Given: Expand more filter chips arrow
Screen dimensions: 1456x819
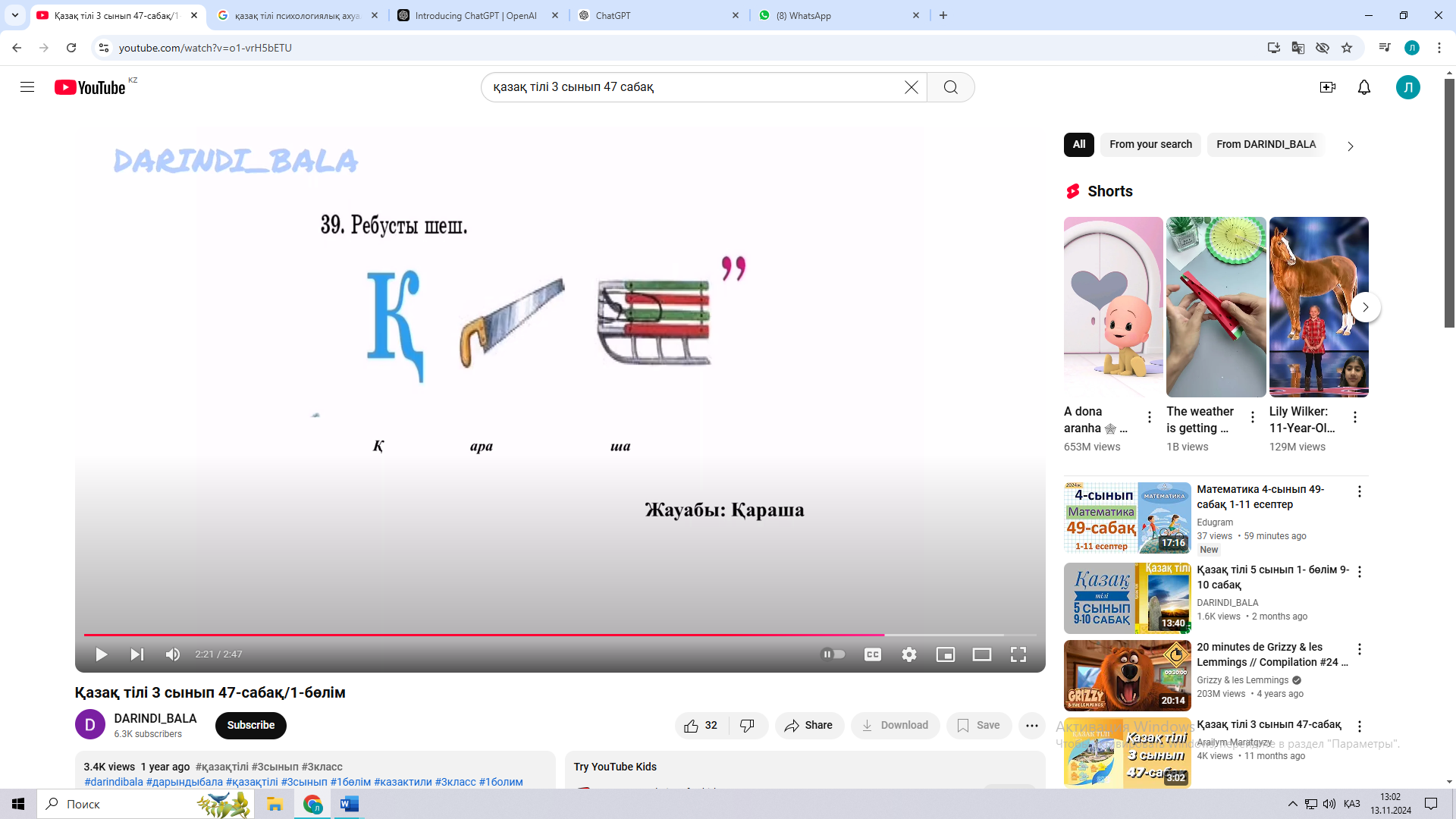Looking at the screenshot, I should (1350, 146).
